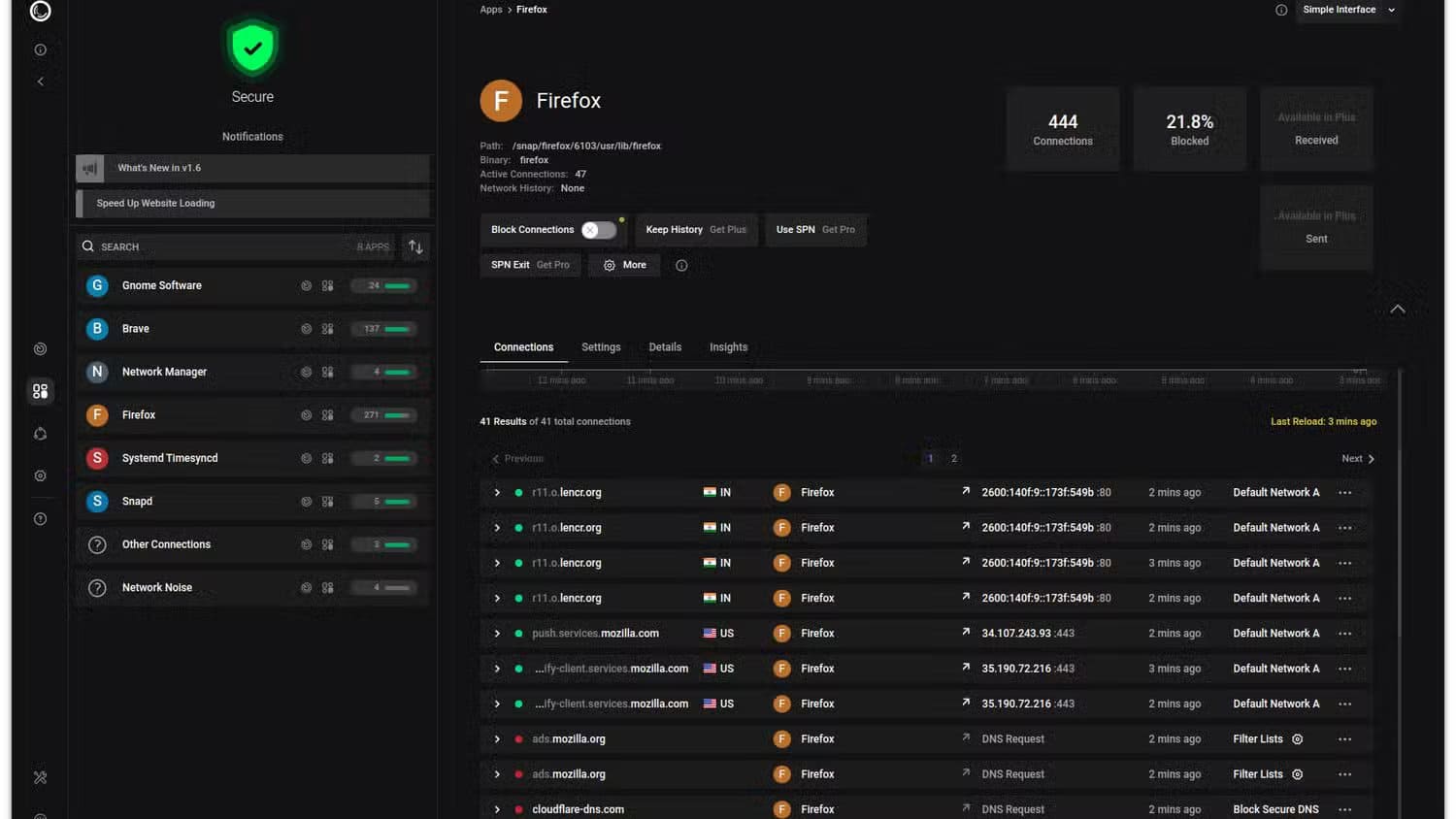Click the settings icon on the Other Connections row
Screen dimensions: 1456x819
pyautogui.click(x=306, y=544)
